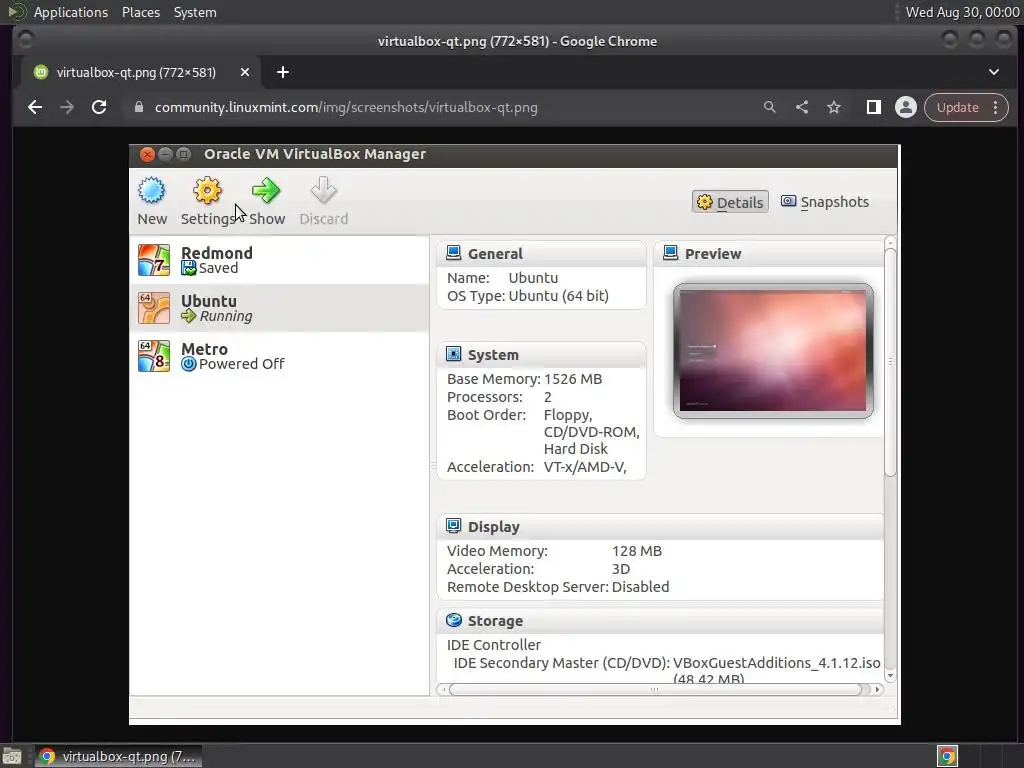The image size is (1024, 768).
Task: Click the Display section header
Action: (x=660, y=526)
